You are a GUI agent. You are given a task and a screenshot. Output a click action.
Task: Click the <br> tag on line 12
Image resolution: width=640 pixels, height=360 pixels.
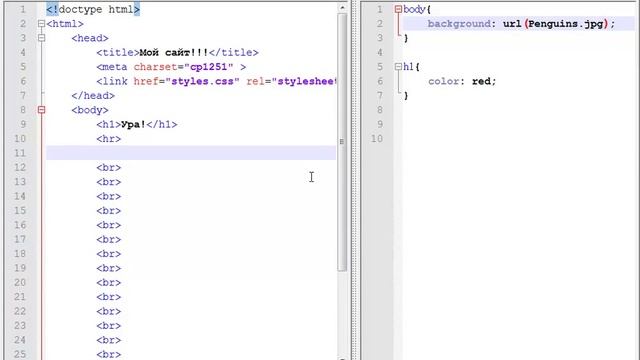tap(109, 168)
